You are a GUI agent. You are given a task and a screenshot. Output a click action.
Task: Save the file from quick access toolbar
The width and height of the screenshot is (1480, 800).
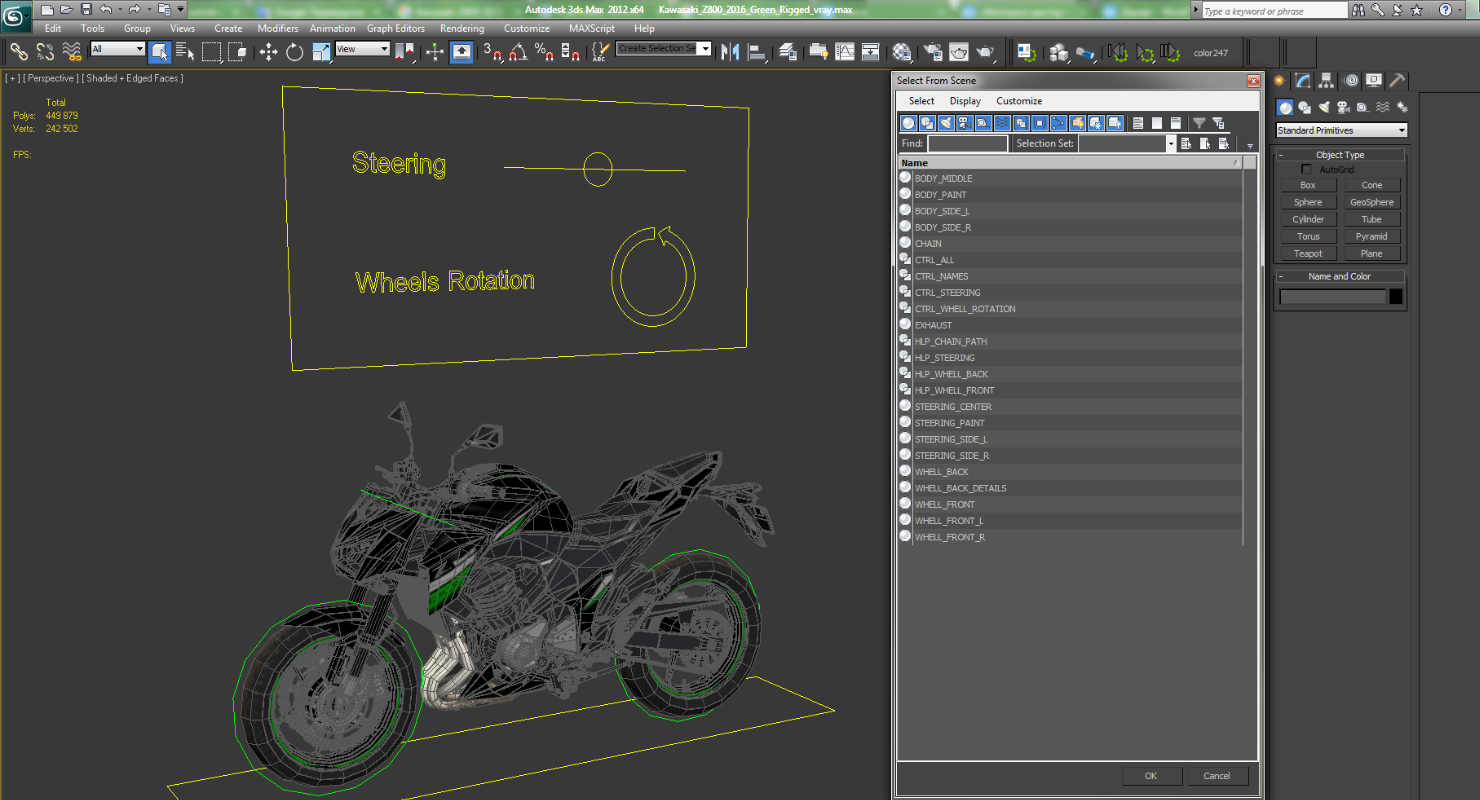[x=85, y=9]
